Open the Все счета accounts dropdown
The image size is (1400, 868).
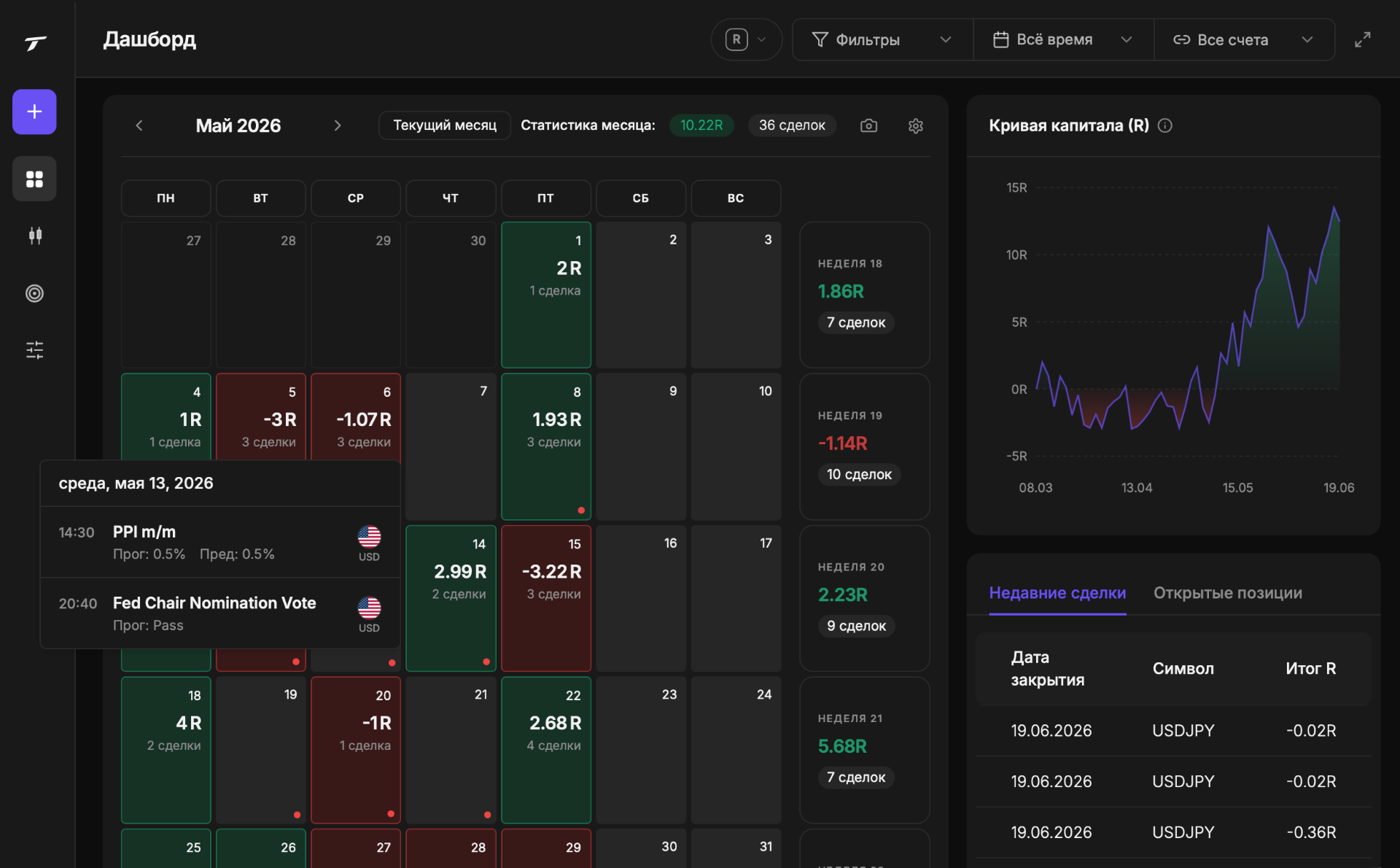click(1244, 39)
